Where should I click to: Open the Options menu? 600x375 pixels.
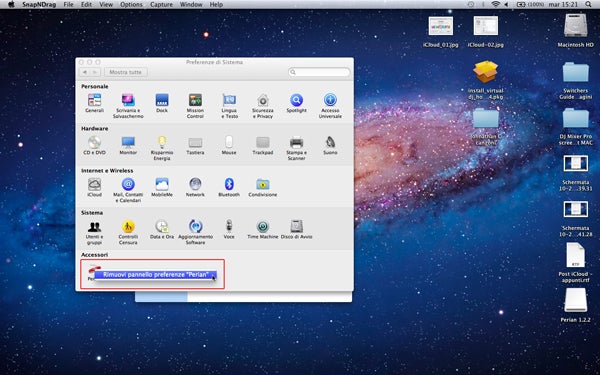click(x=131, y=5)
